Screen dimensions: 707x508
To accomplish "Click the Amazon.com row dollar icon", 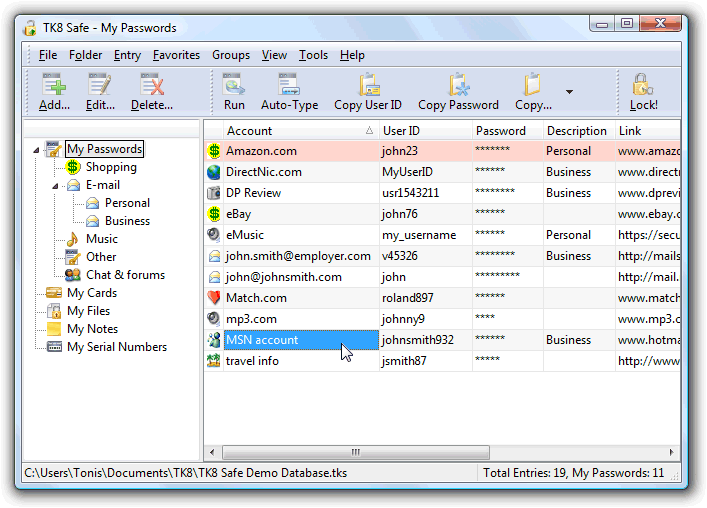I will click(214, 151).
